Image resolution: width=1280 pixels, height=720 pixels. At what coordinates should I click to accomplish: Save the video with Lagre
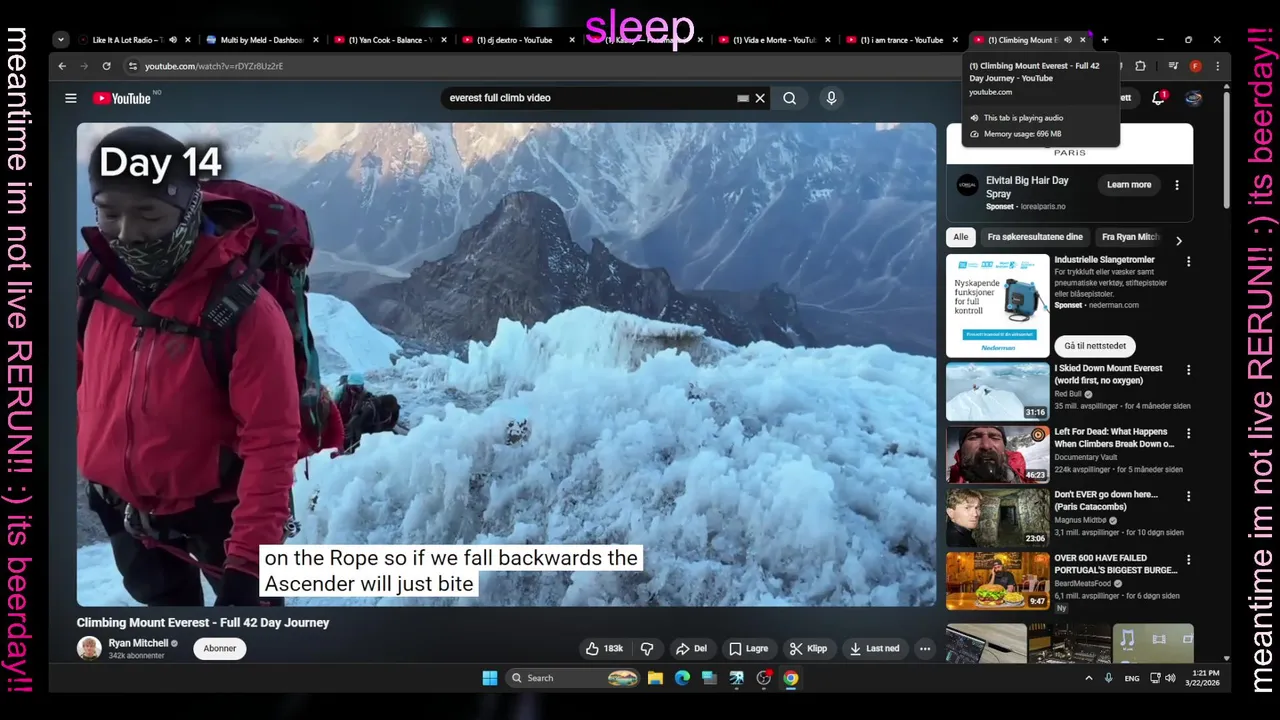[x=749, y=648]
